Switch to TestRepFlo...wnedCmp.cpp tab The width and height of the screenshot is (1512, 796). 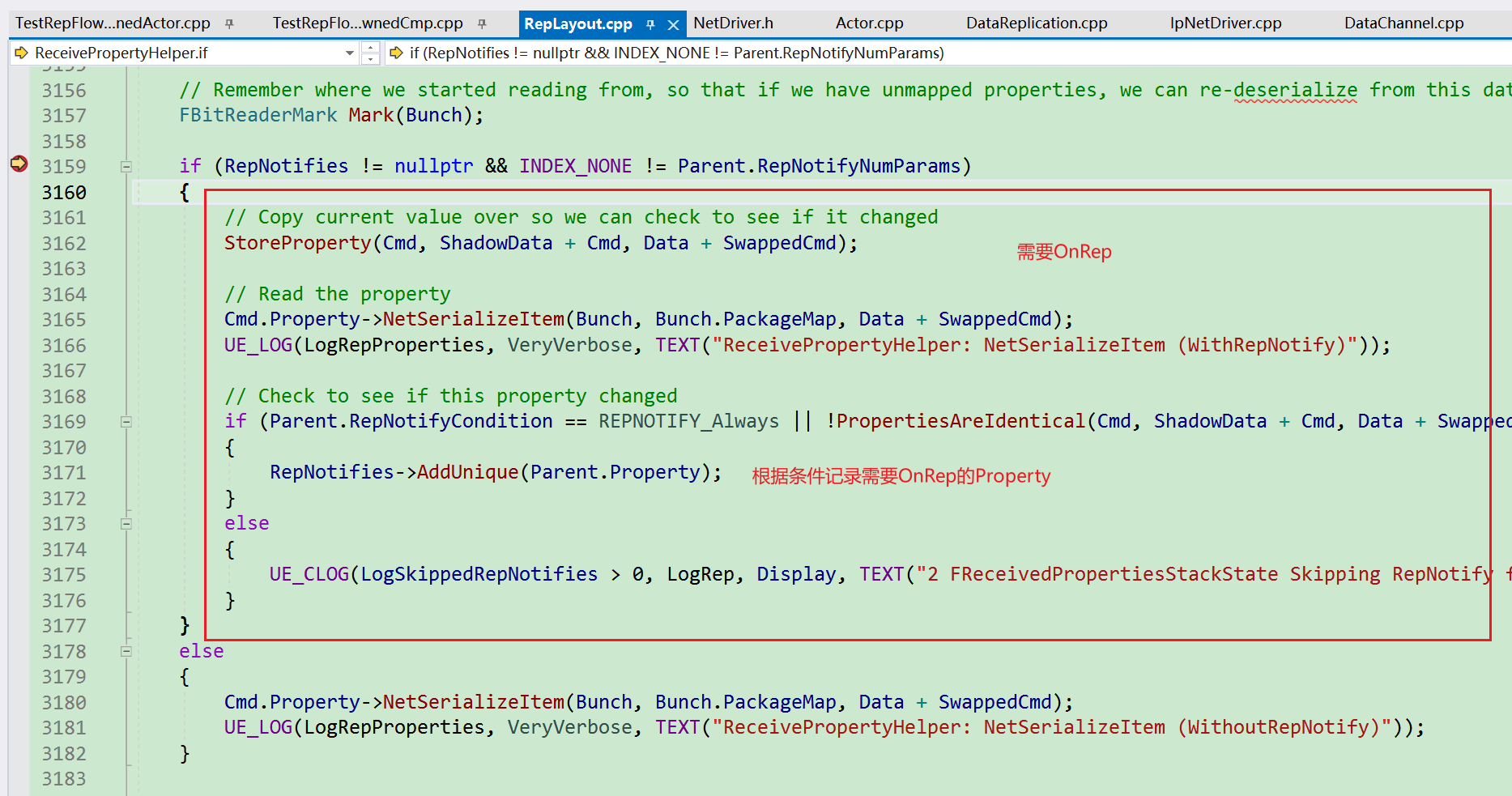coord(368,23)
